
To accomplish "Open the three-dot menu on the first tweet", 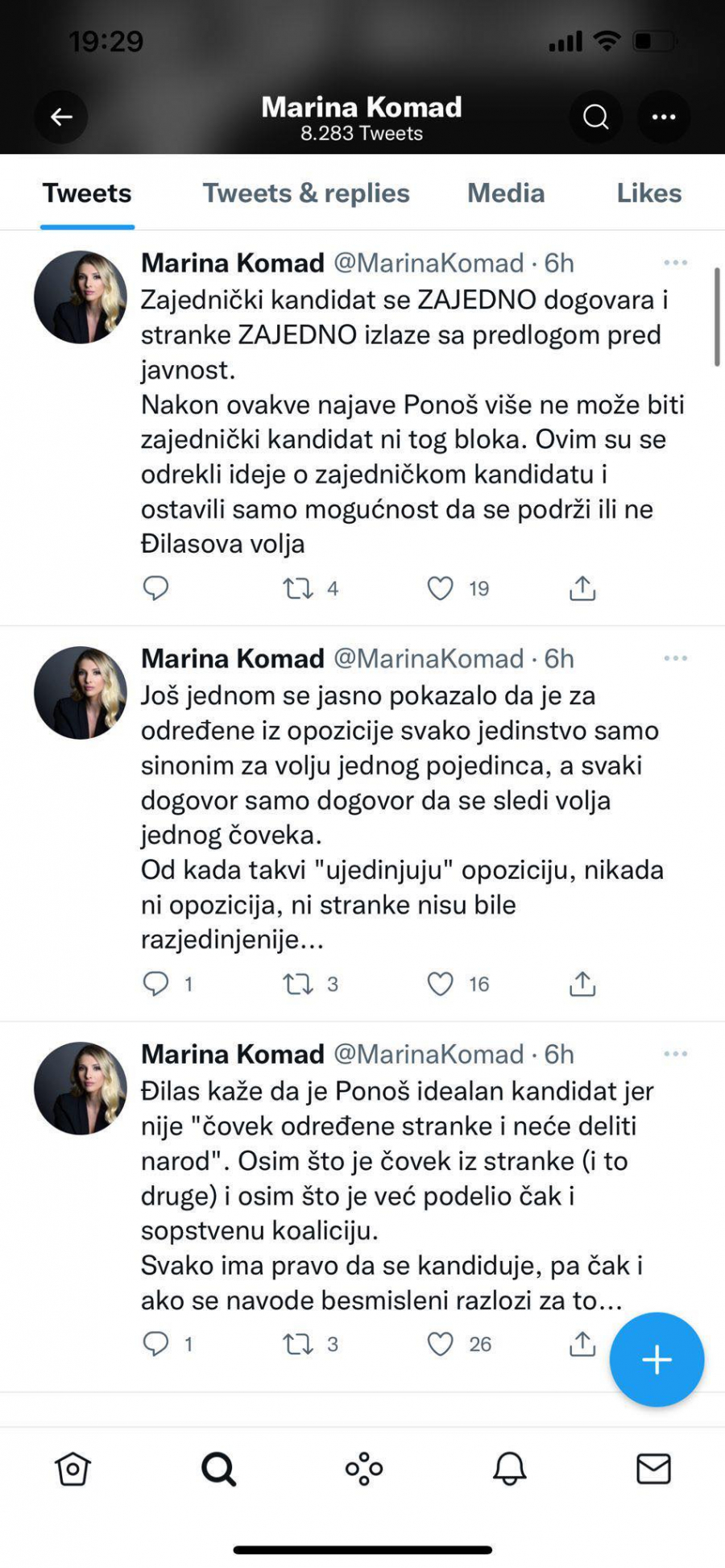I will tap(674, 262).
